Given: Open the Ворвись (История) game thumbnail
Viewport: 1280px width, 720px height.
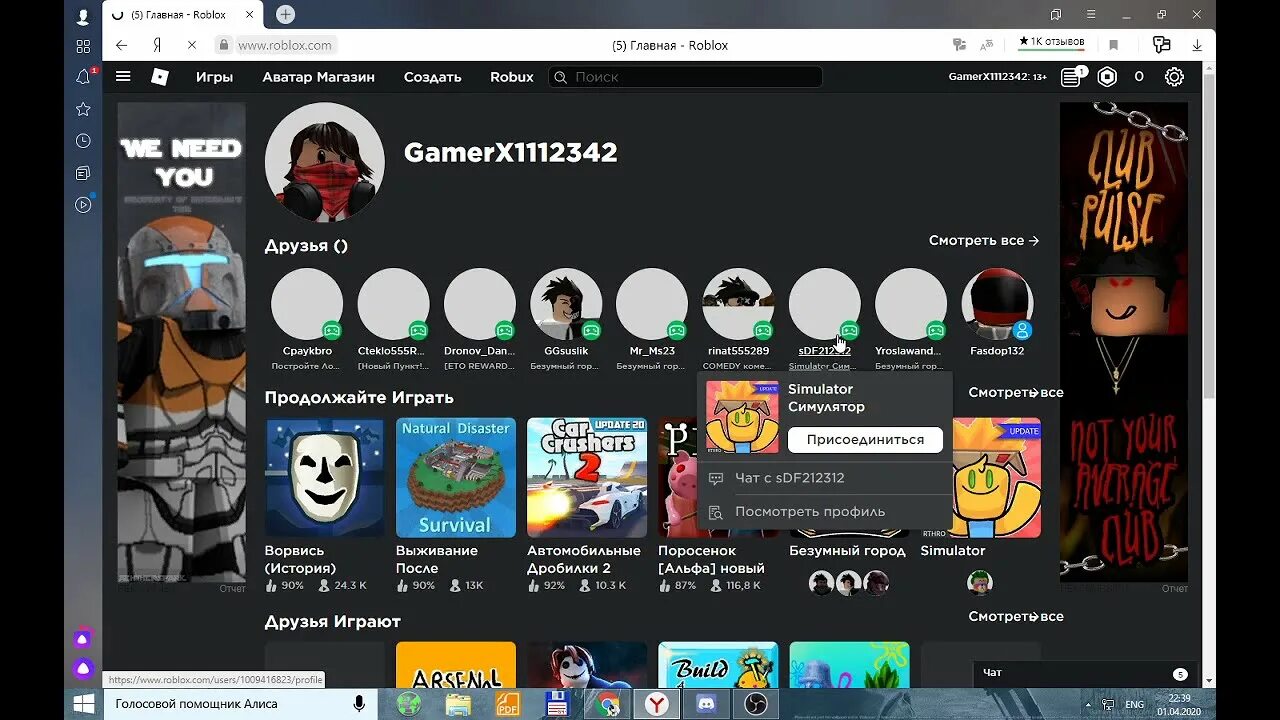Looking at the screenshot, I should click(x=325, y=478).
